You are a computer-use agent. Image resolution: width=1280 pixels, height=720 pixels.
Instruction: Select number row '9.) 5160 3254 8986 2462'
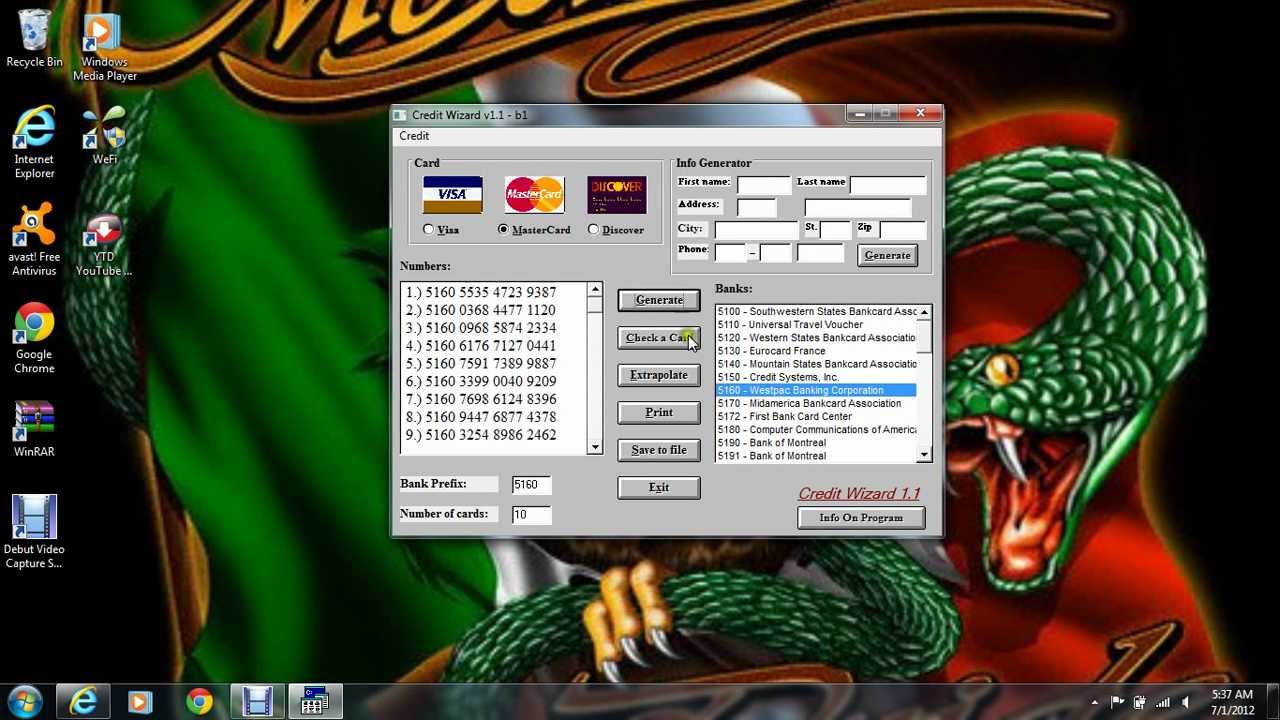point(481,435)
